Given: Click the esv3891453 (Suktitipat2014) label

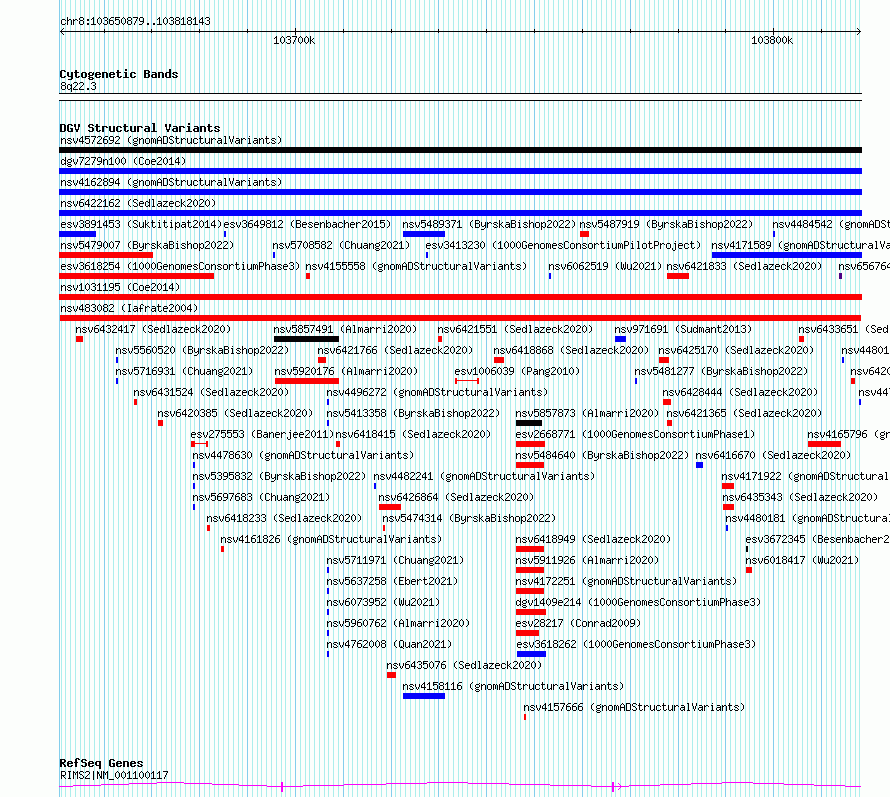Looking at the screenshot, I should coord(141,224).
